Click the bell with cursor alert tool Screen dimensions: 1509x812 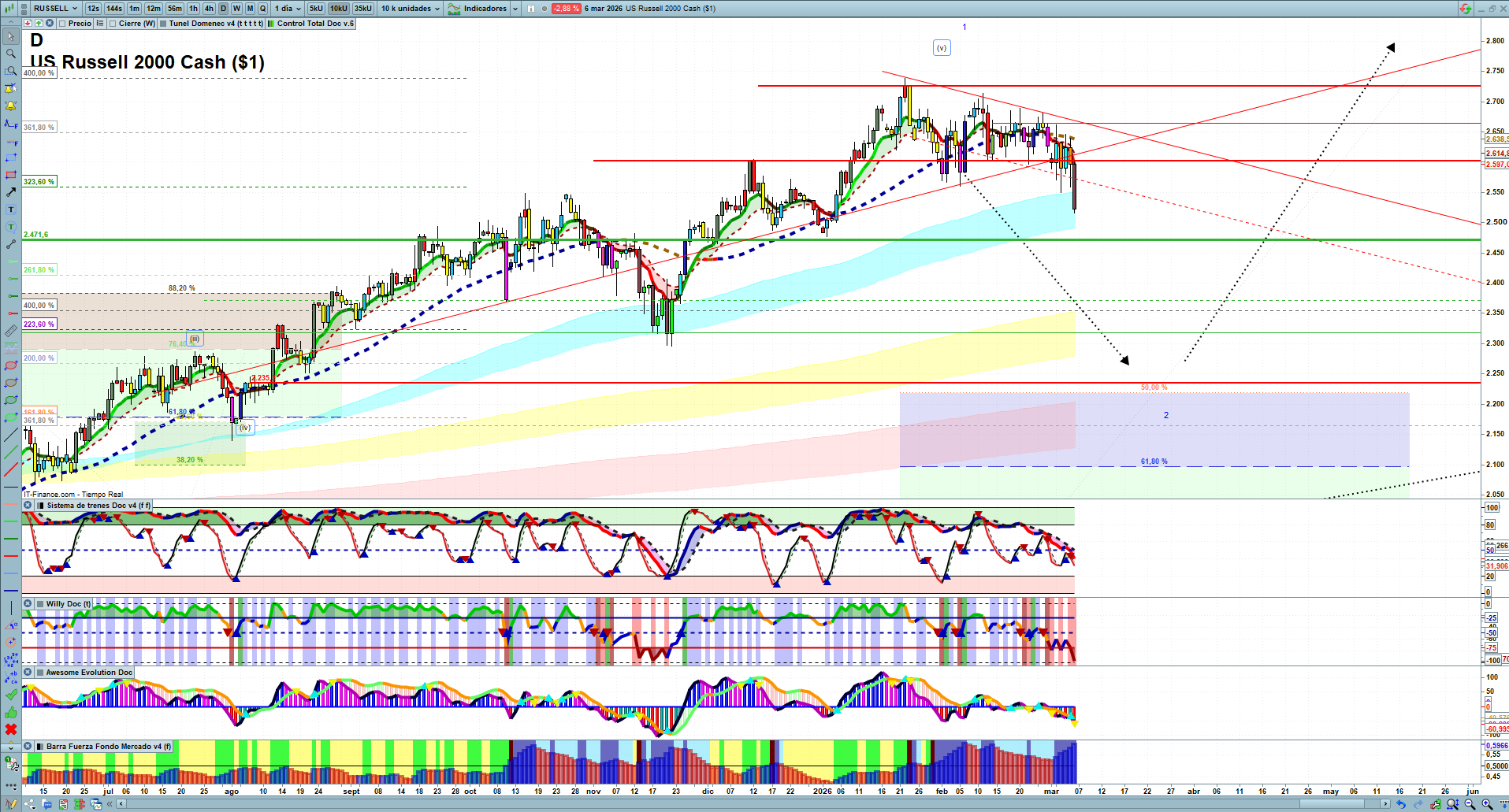click(x=11, y=88)
